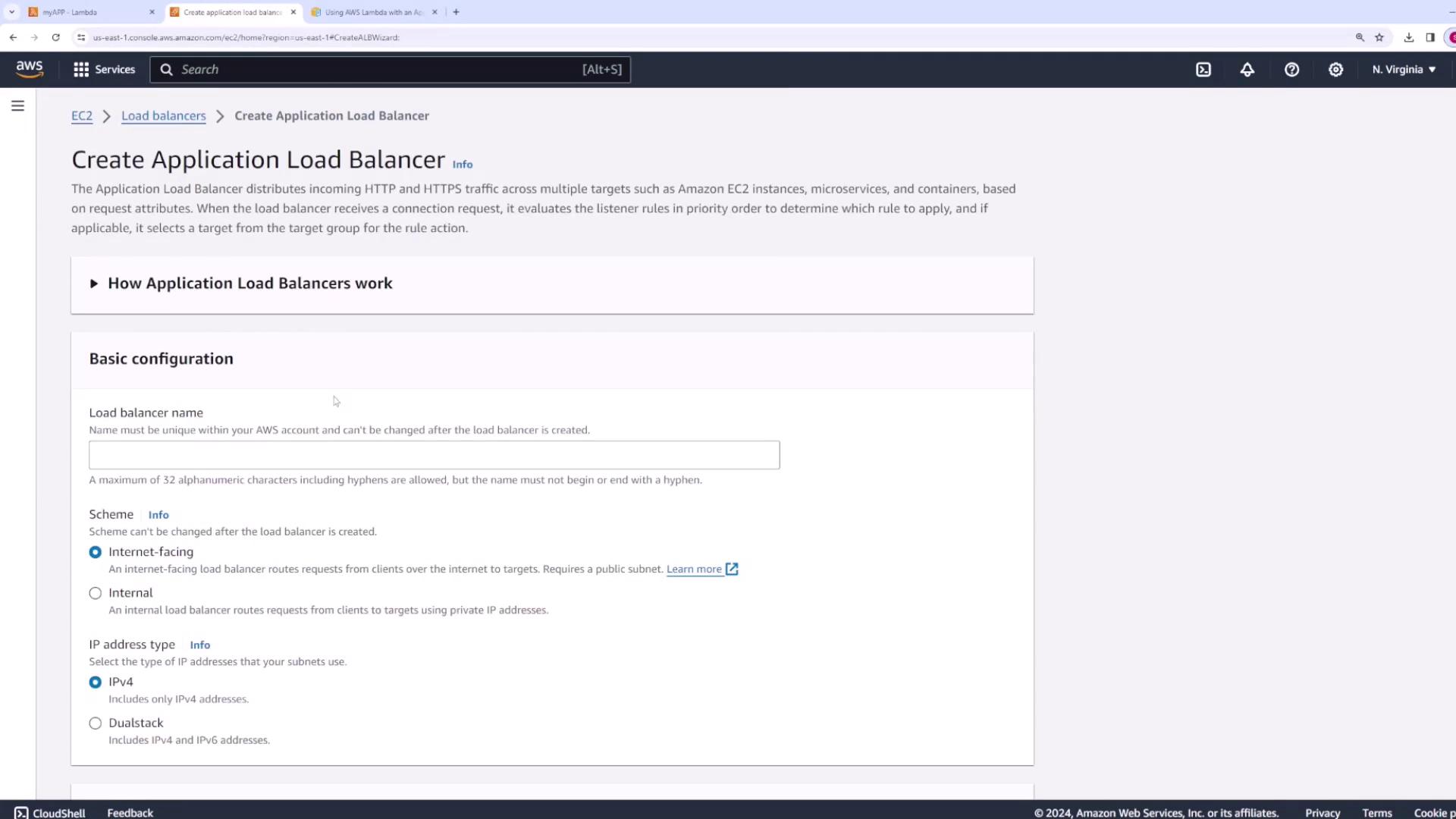Open the settings gear icon
The image size is (1456, 819).
pyautogui.click(x=1335, y=70)
